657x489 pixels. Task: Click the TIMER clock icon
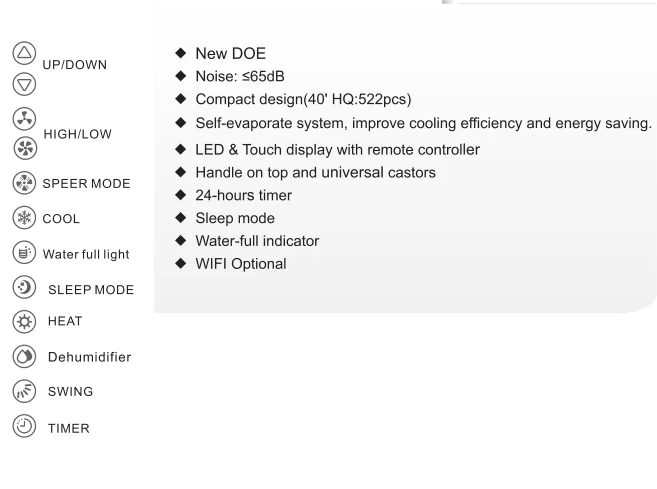[24, 426]
